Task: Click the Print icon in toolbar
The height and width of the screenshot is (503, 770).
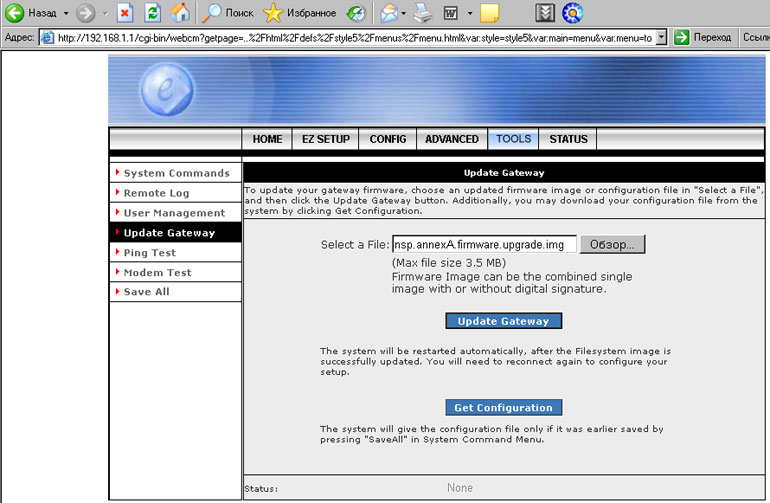Action: (x=423, y=13)
